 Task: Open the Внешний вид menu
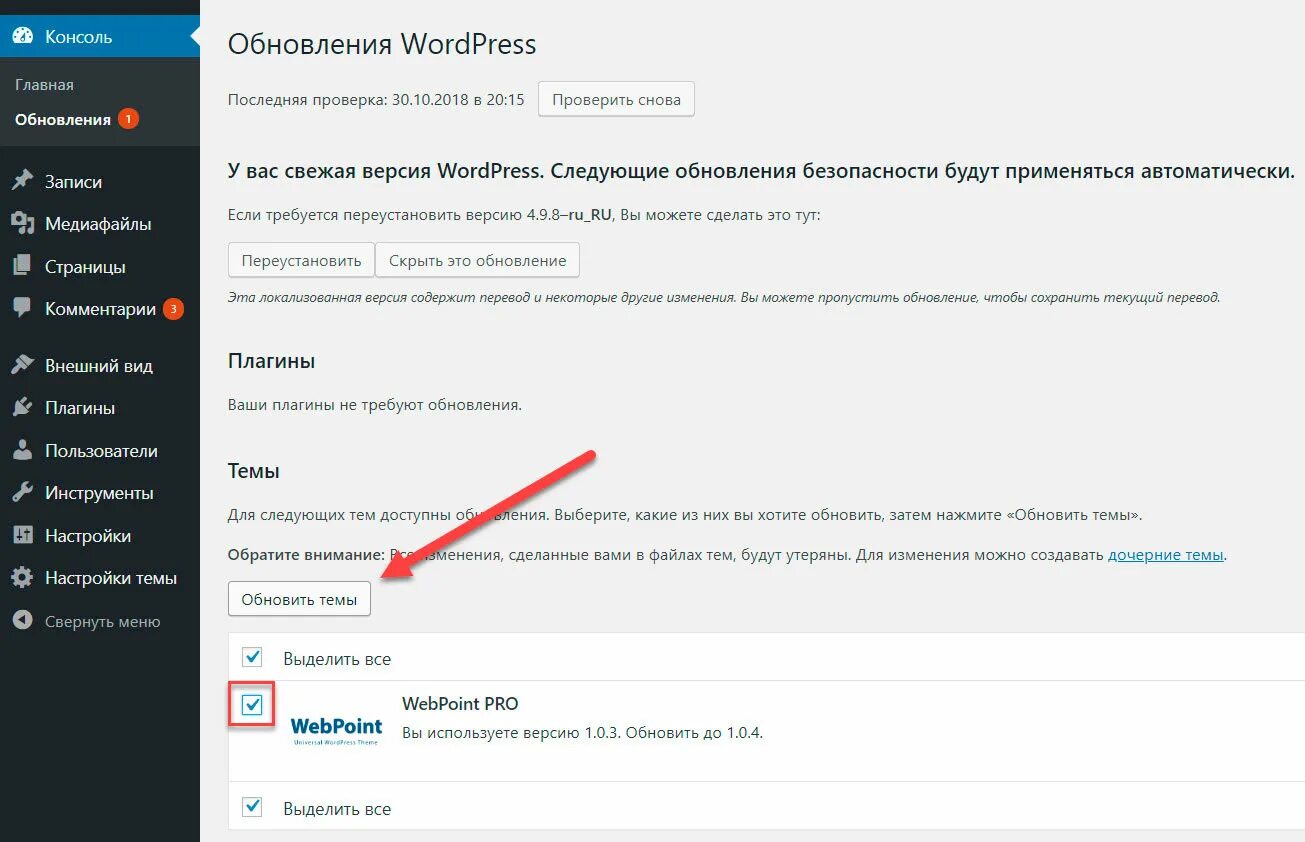coord(100,365)
